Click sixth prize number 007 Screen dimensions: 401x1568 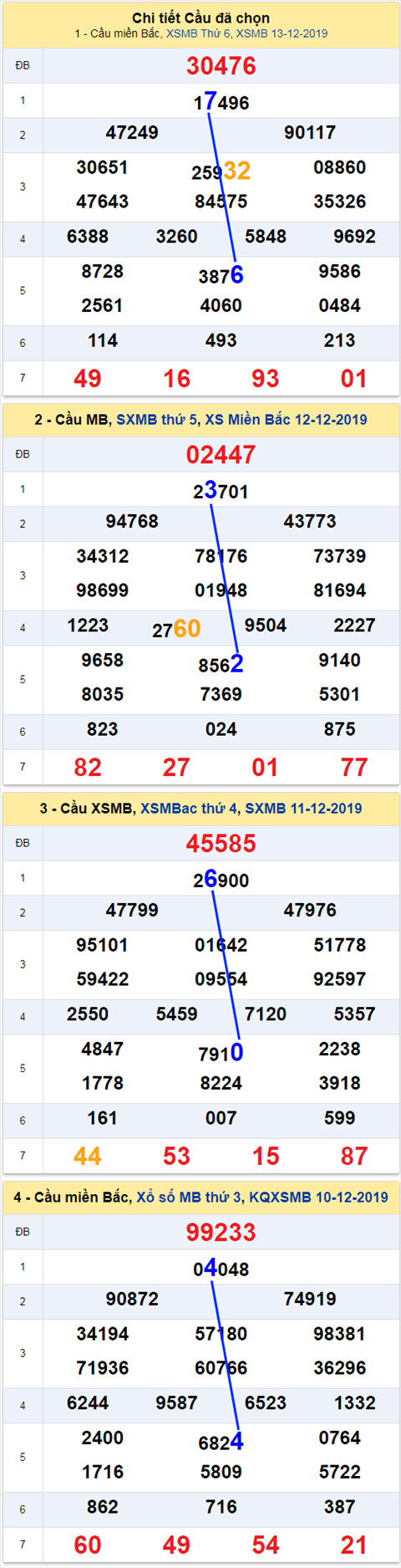tap(221, 1118)
